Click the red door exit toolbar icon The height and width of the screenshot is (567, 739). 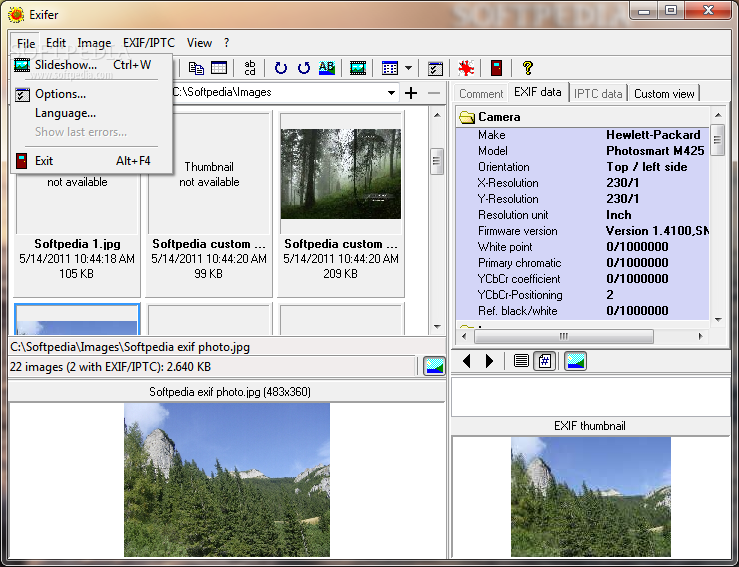click(x=495, y=68)
